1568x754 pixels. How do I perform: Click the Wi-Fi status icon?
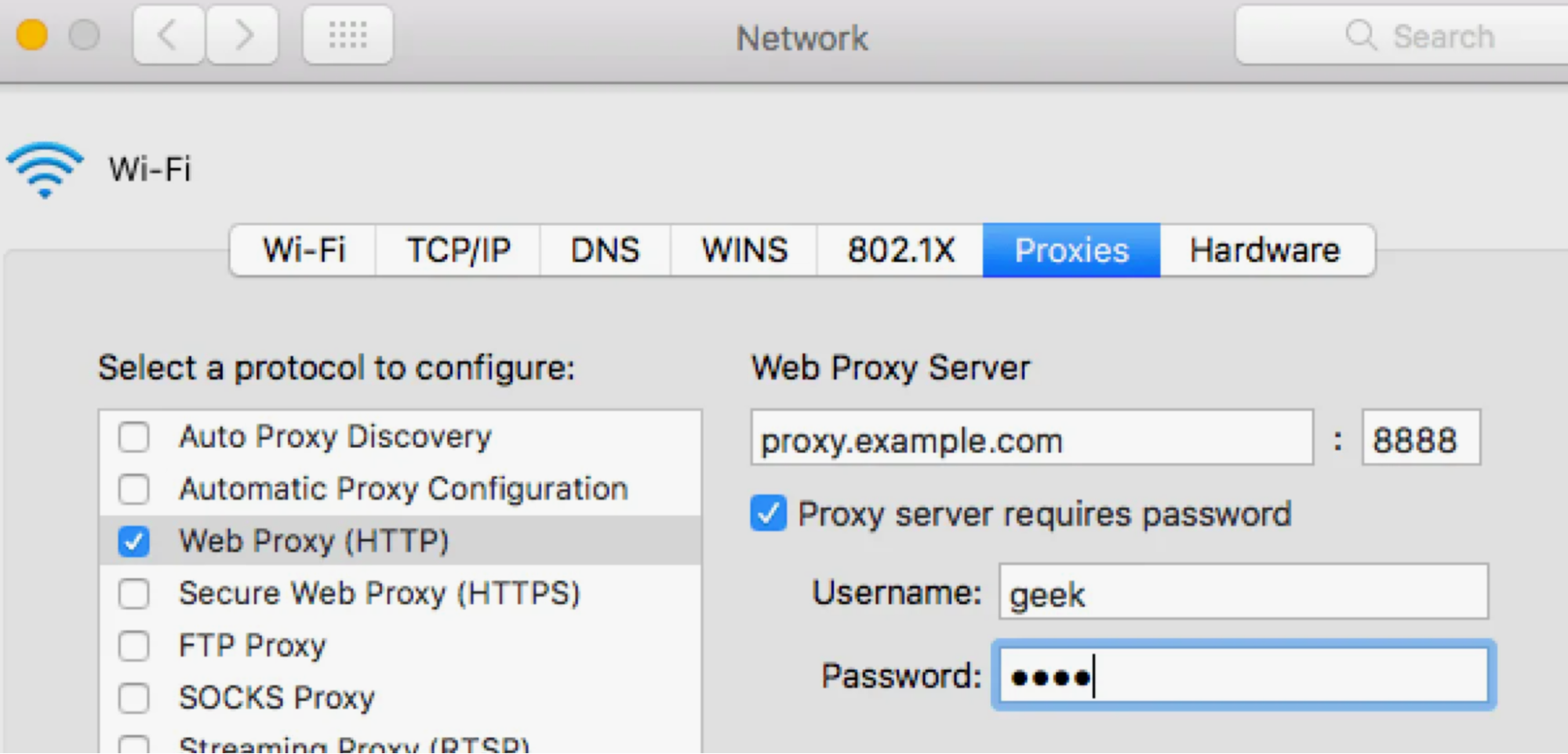point(45,167)
